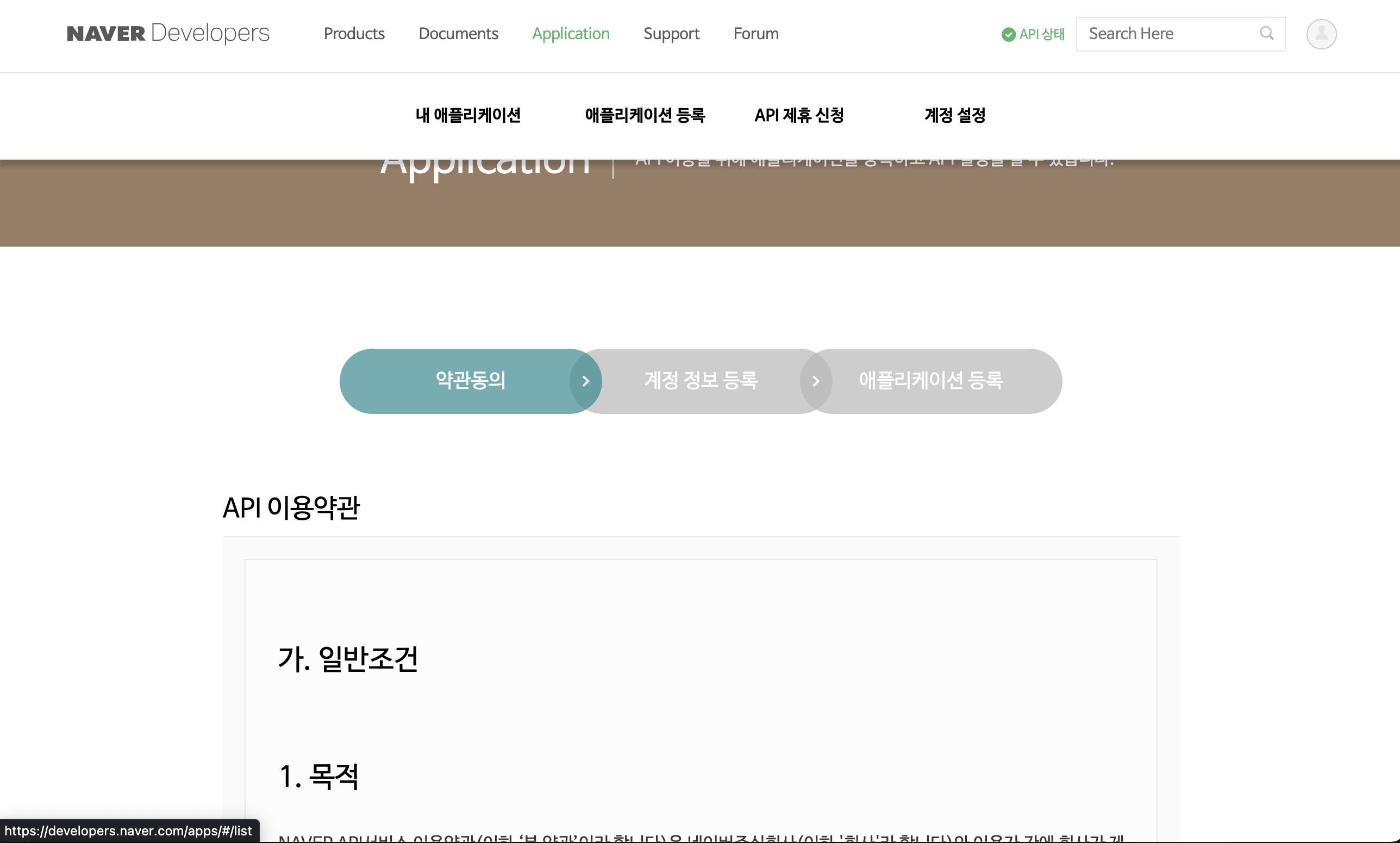This screenshot has height=843, width=1400.
Task: Open the NAVER Developers home logo
Action: point(168,34)
